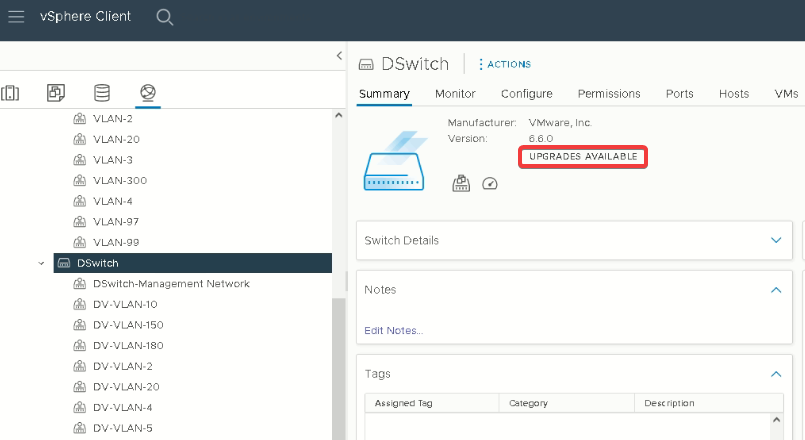This screenshot has width=805, height=440.
Task: Expand the Switch Details panel
Action: point(776,240)
